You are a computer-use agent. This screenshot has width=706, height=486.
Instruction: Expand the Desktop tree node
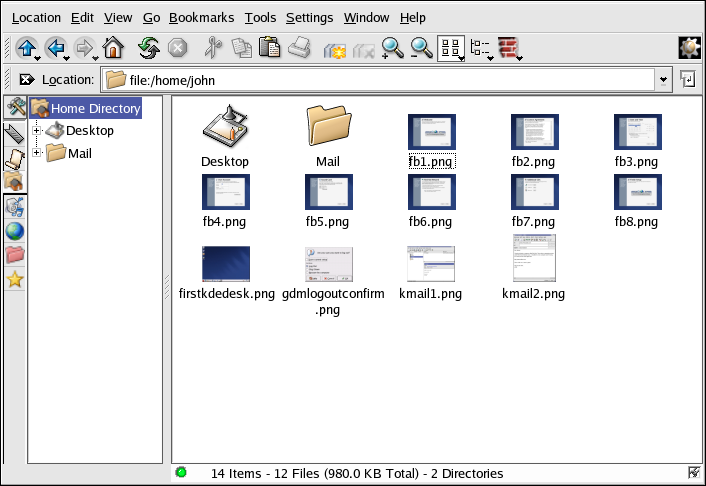pyautogui.click(x=37, y=130)
